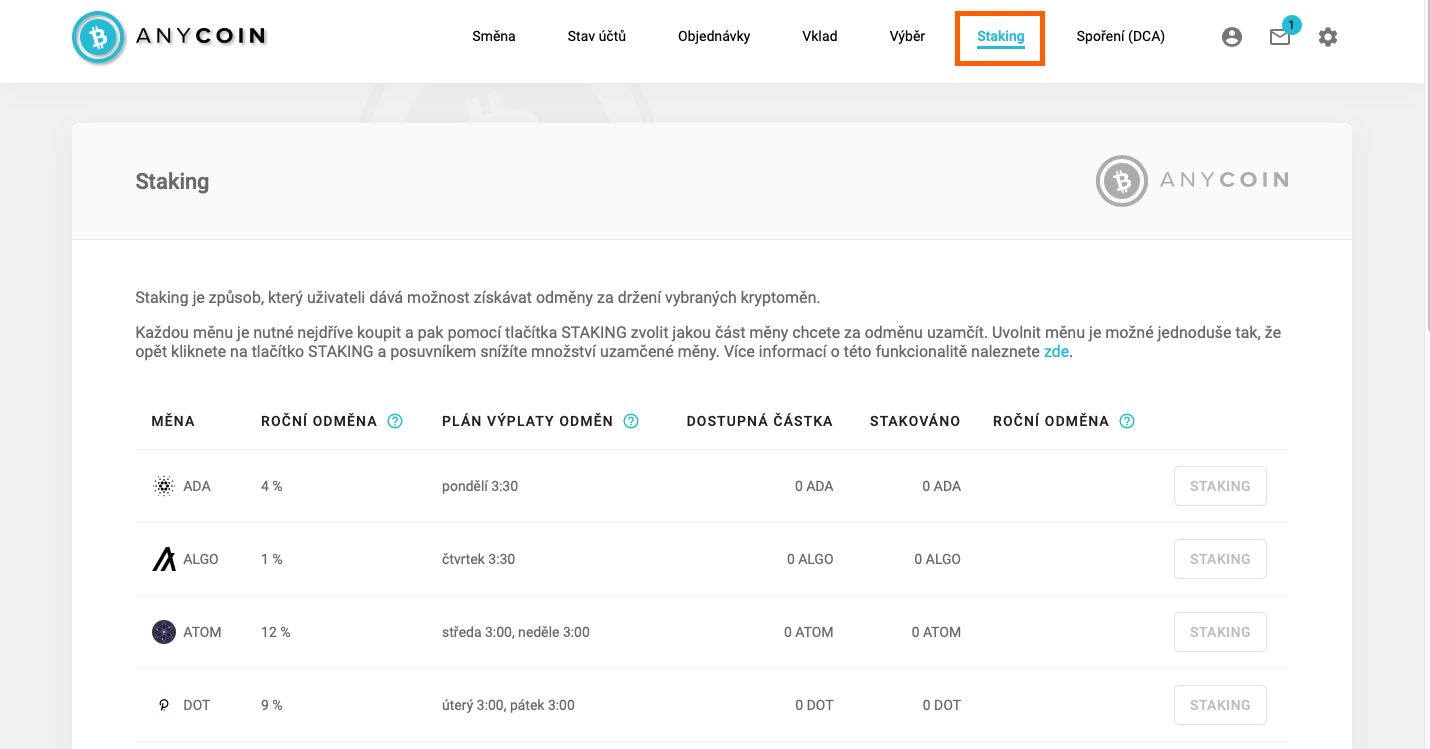Click the Anycoin logo in the header
The image size is (1430, 749).
[170, 38]
